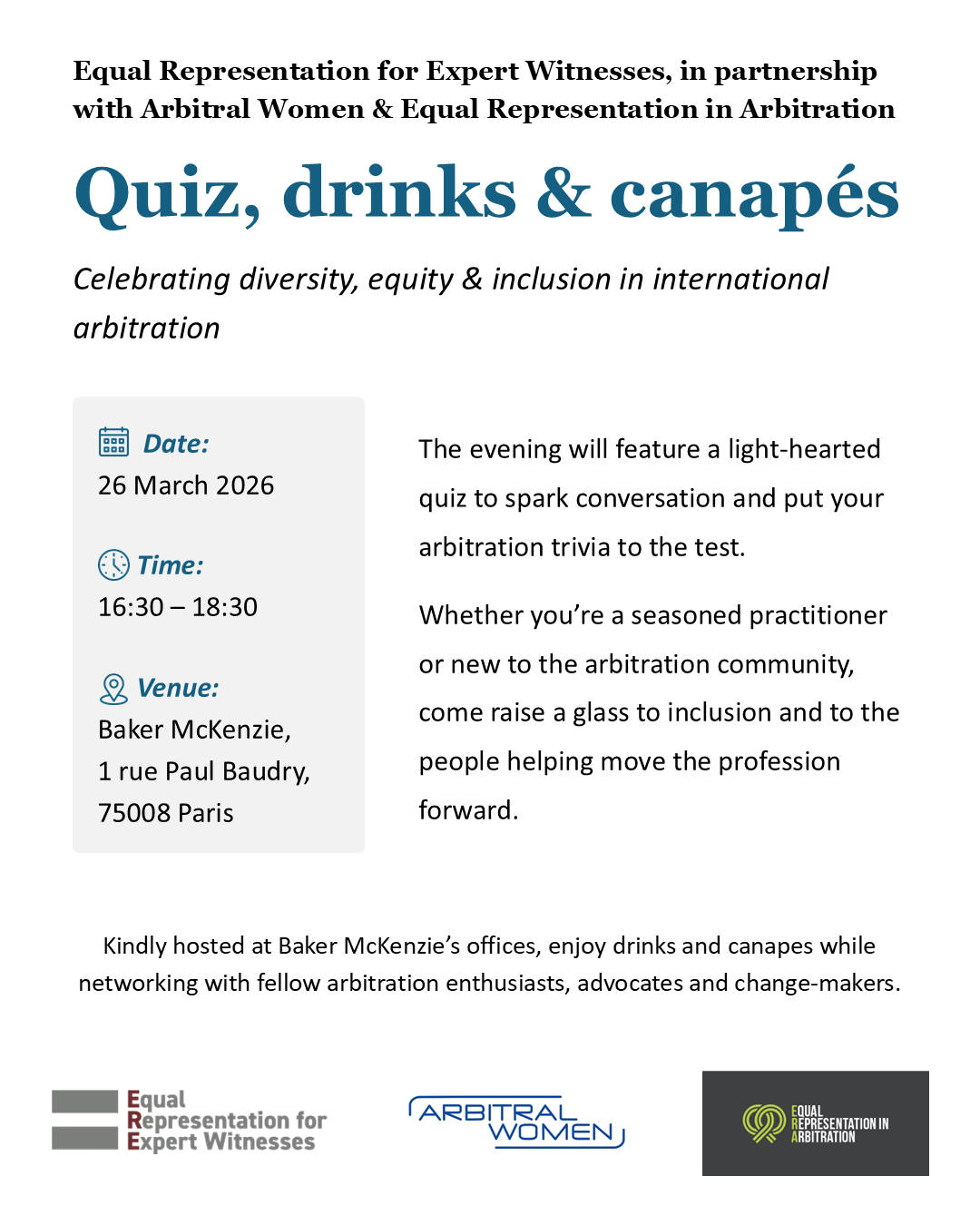Image resolution: width=980 pixels, height=1225 pixels.
Task: Click the "Quiz, drinks & canapés" headline
Action: 486,193
